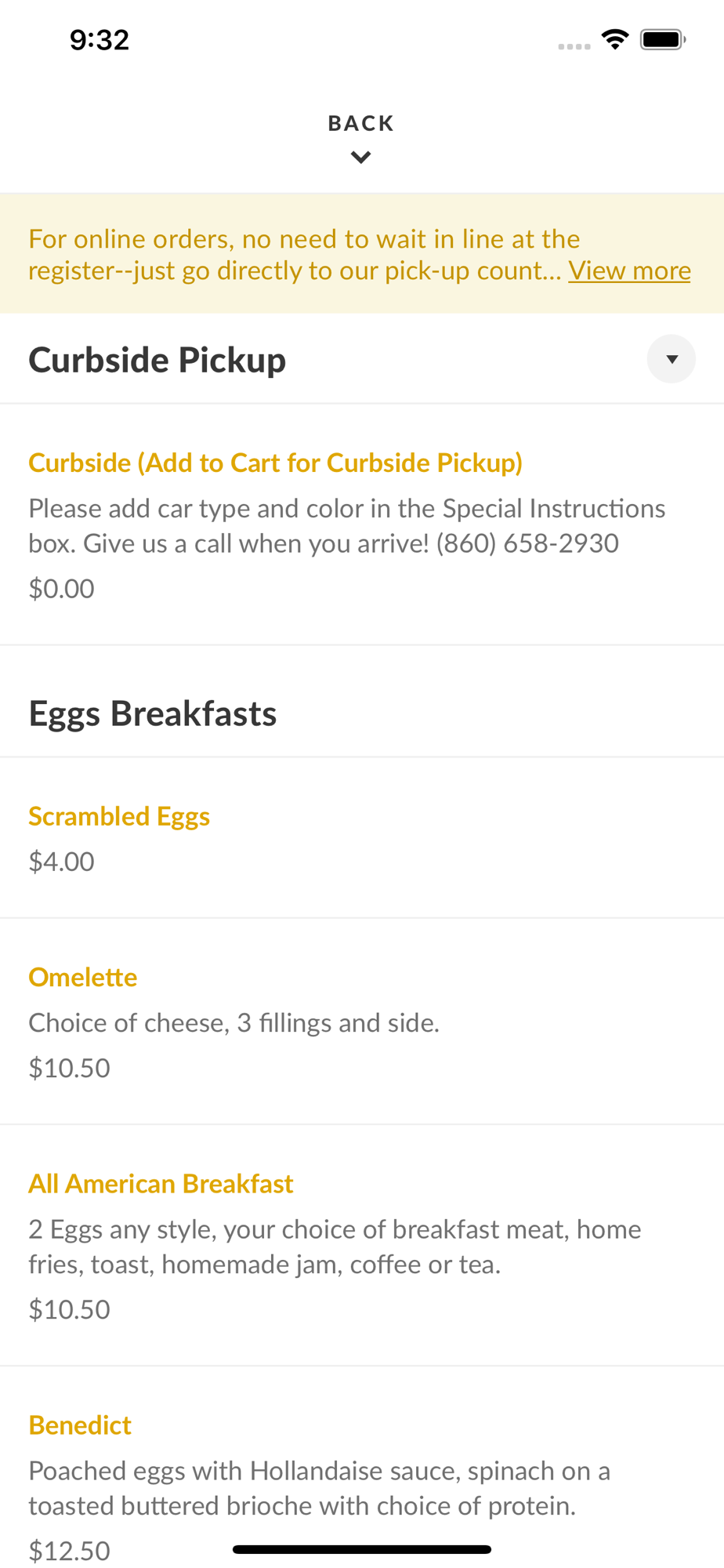
Task: Tap the Eggs Breakfasts section heading
Action: (x=153, y=713)
